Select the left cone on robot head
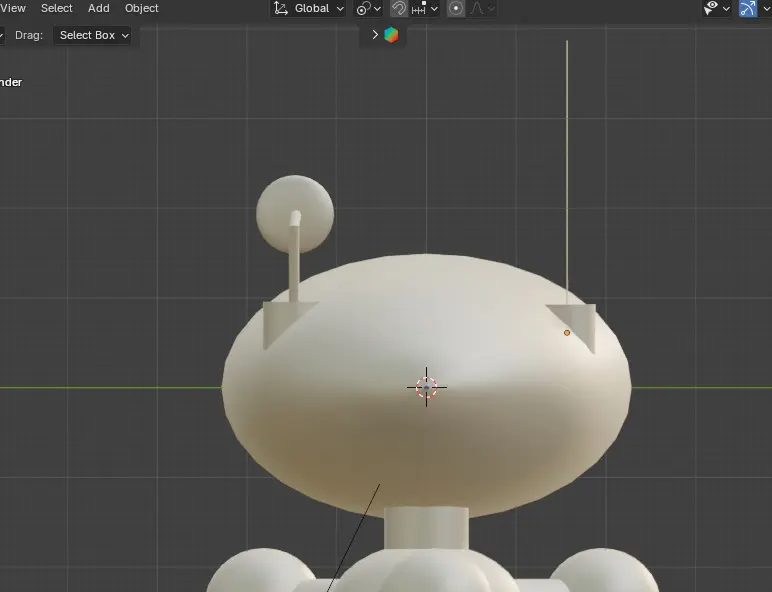Image resolution: width=772 pixels, height=592 pixels. click(282, 319)
